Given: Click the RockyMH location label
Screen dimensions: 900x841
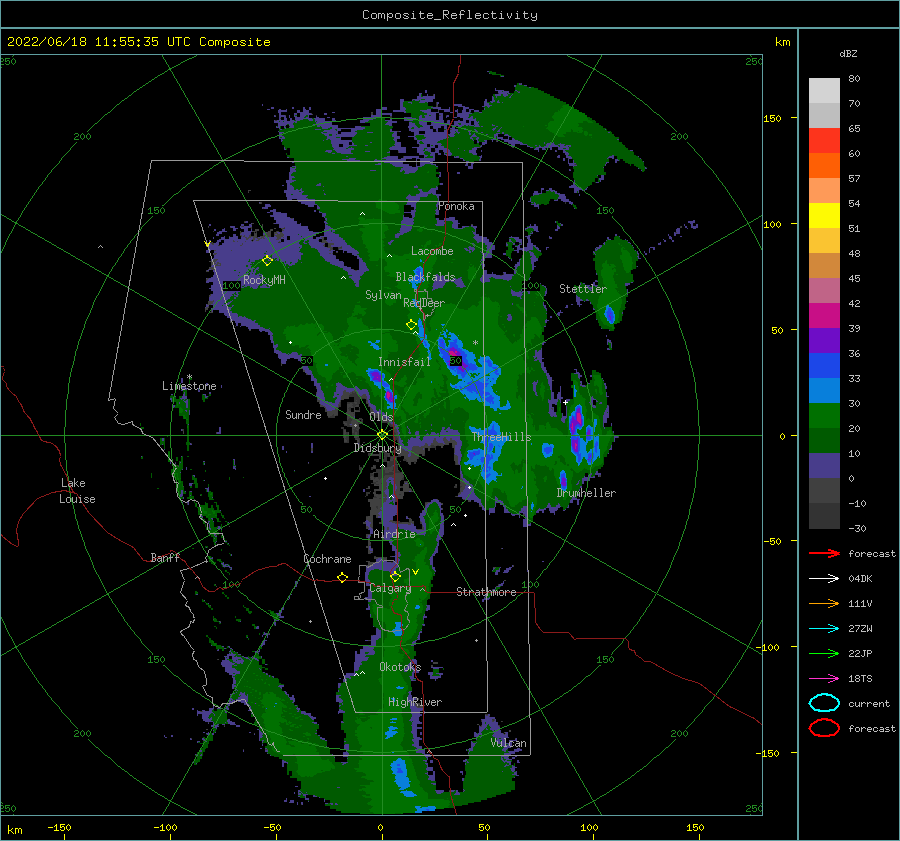Looking at the screenshot, I should point(264,280).
